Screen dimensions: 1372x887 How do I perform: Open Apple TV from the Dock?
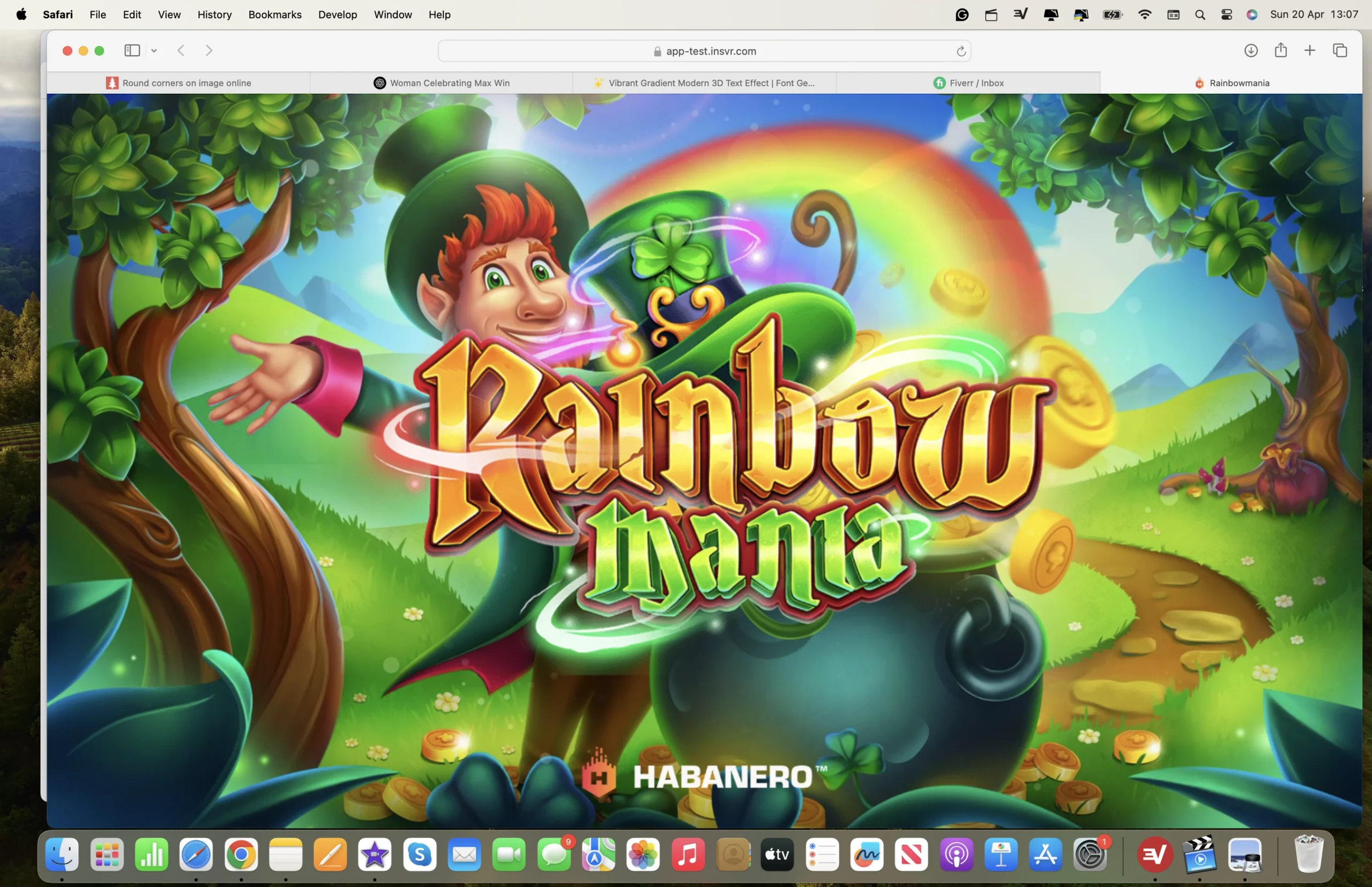point(778,855)
